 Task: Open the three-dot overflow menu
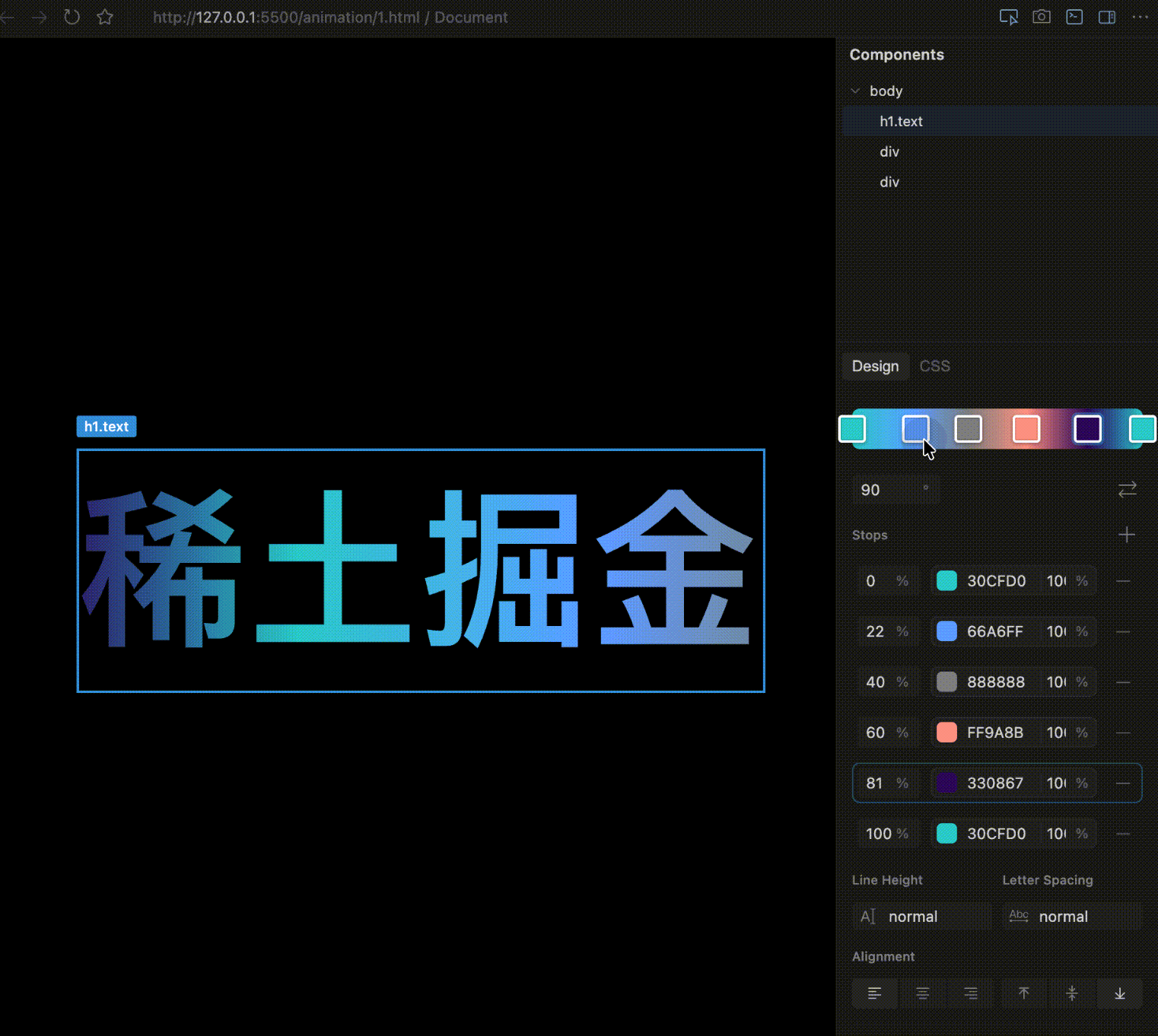(x=1139, y=17)
